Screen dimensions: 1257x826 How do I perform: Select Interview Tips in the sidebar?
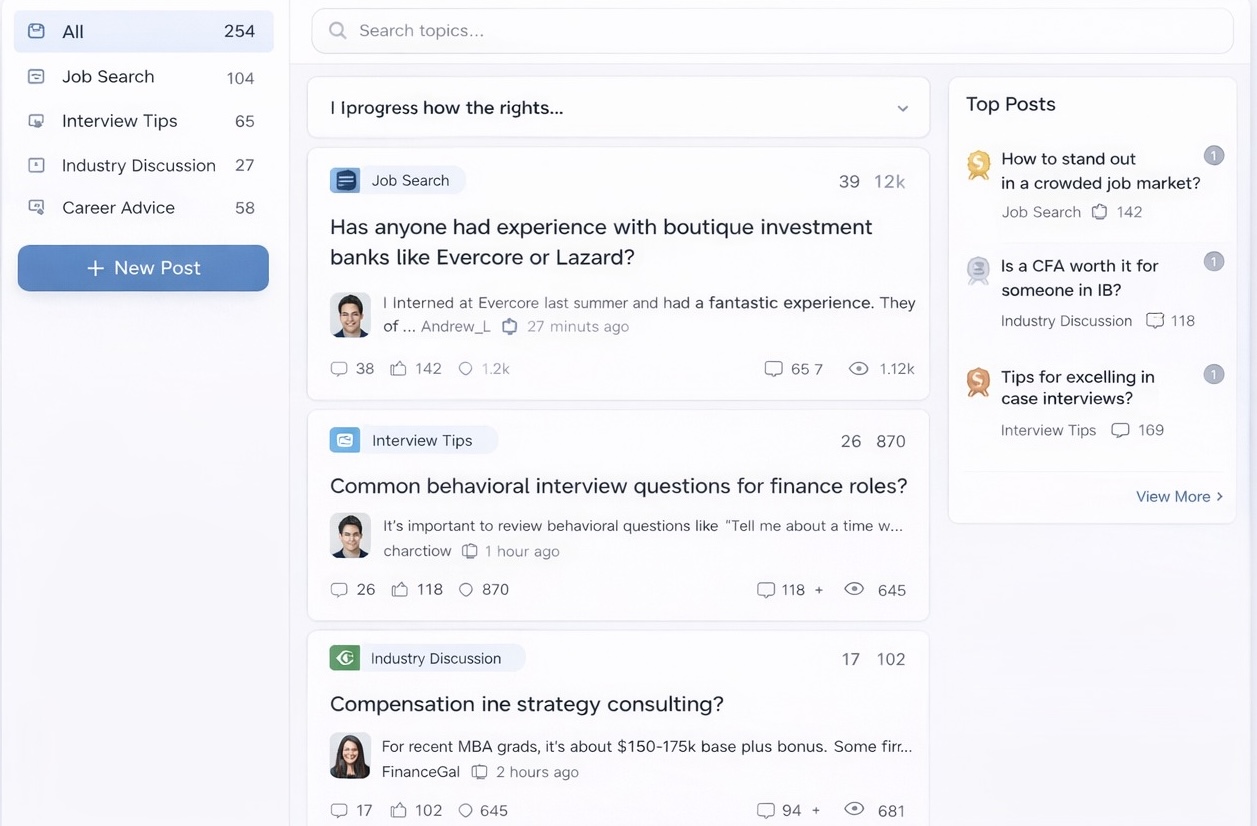tap(120, 120)
